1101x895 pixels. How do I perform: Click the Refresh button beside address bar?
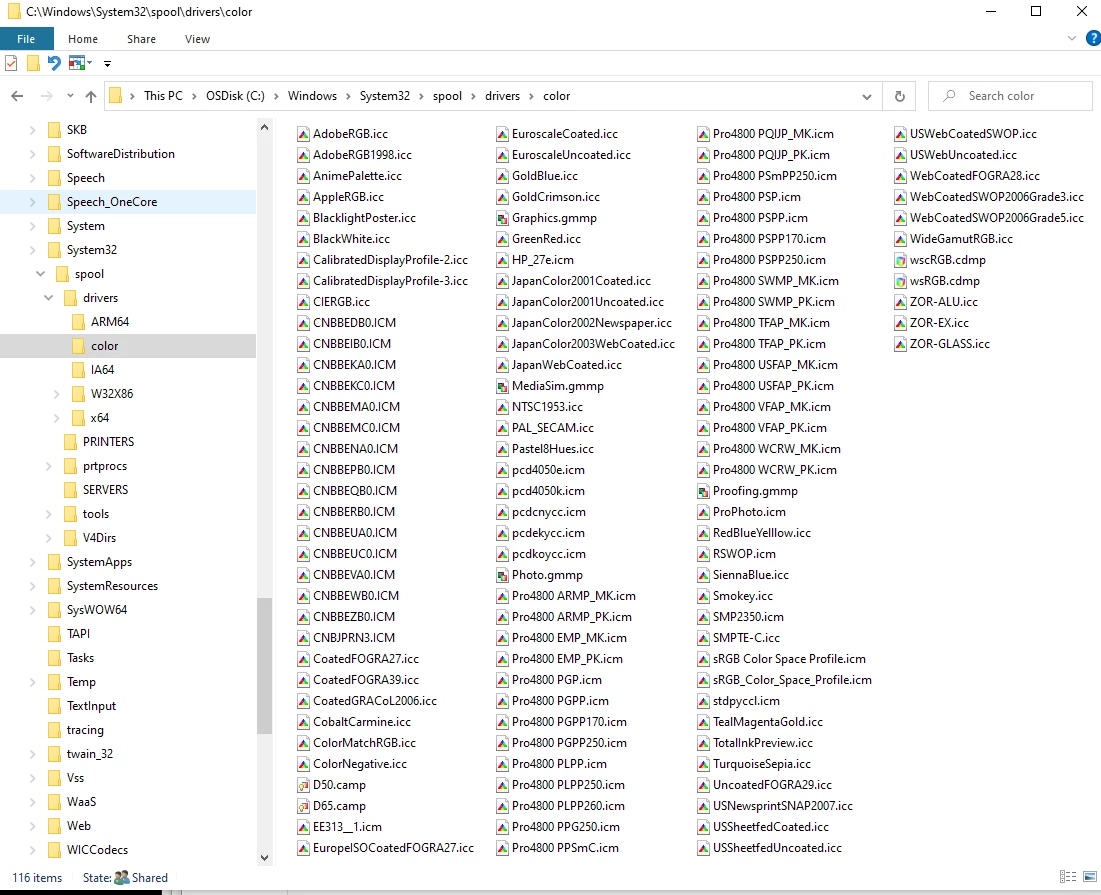(x=899, y=96)
